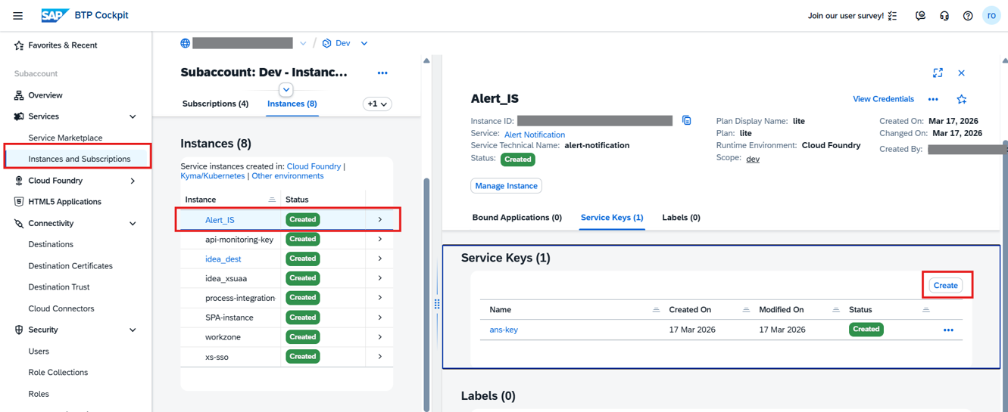This screenshot has width=1008, height=412.
Task: Open the +1 more tabs dropdown
Action: (x=377, y=103)
